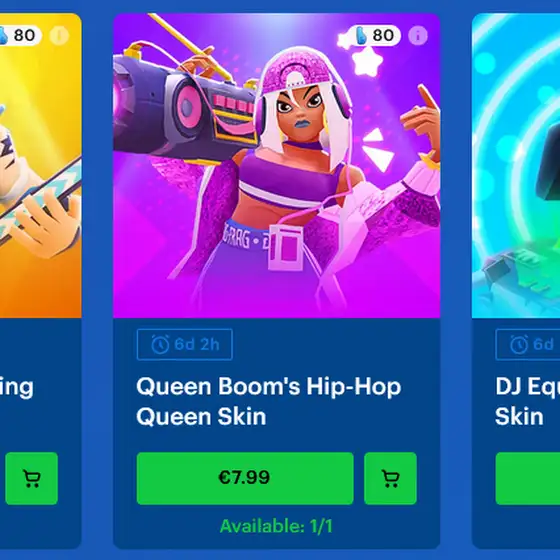Click the glowing star on Queen Boom artwork
Screen dimensions: 560x560
tap(365, 61)
